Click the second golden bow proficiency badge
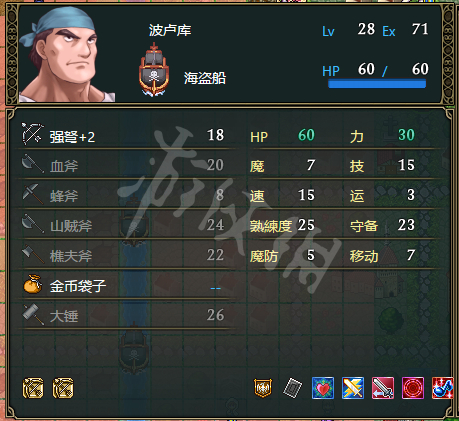This screenshot has height=421, width=459. [63, 388]
